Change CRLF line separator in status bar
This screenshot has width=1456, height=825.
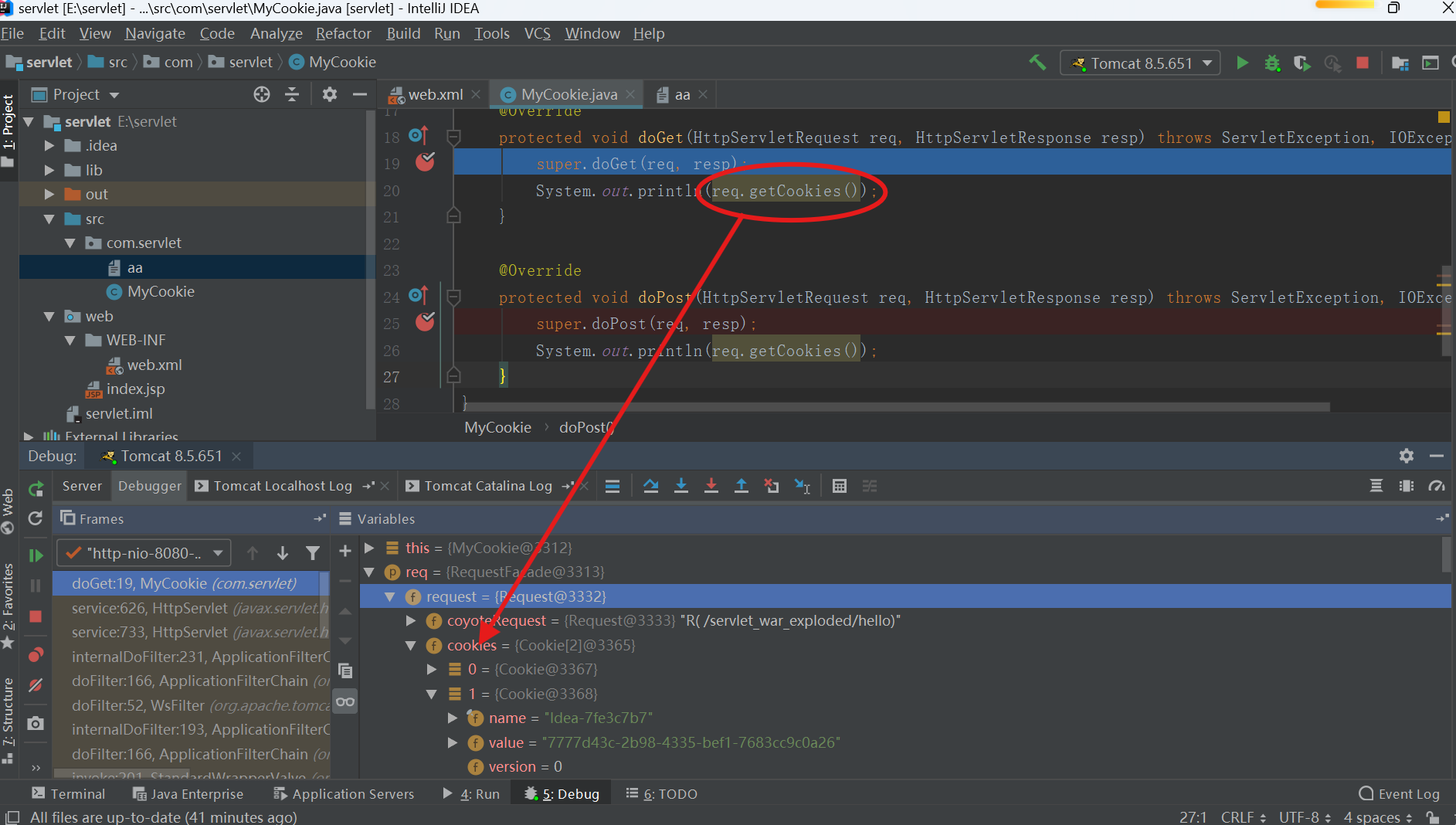1243,817
